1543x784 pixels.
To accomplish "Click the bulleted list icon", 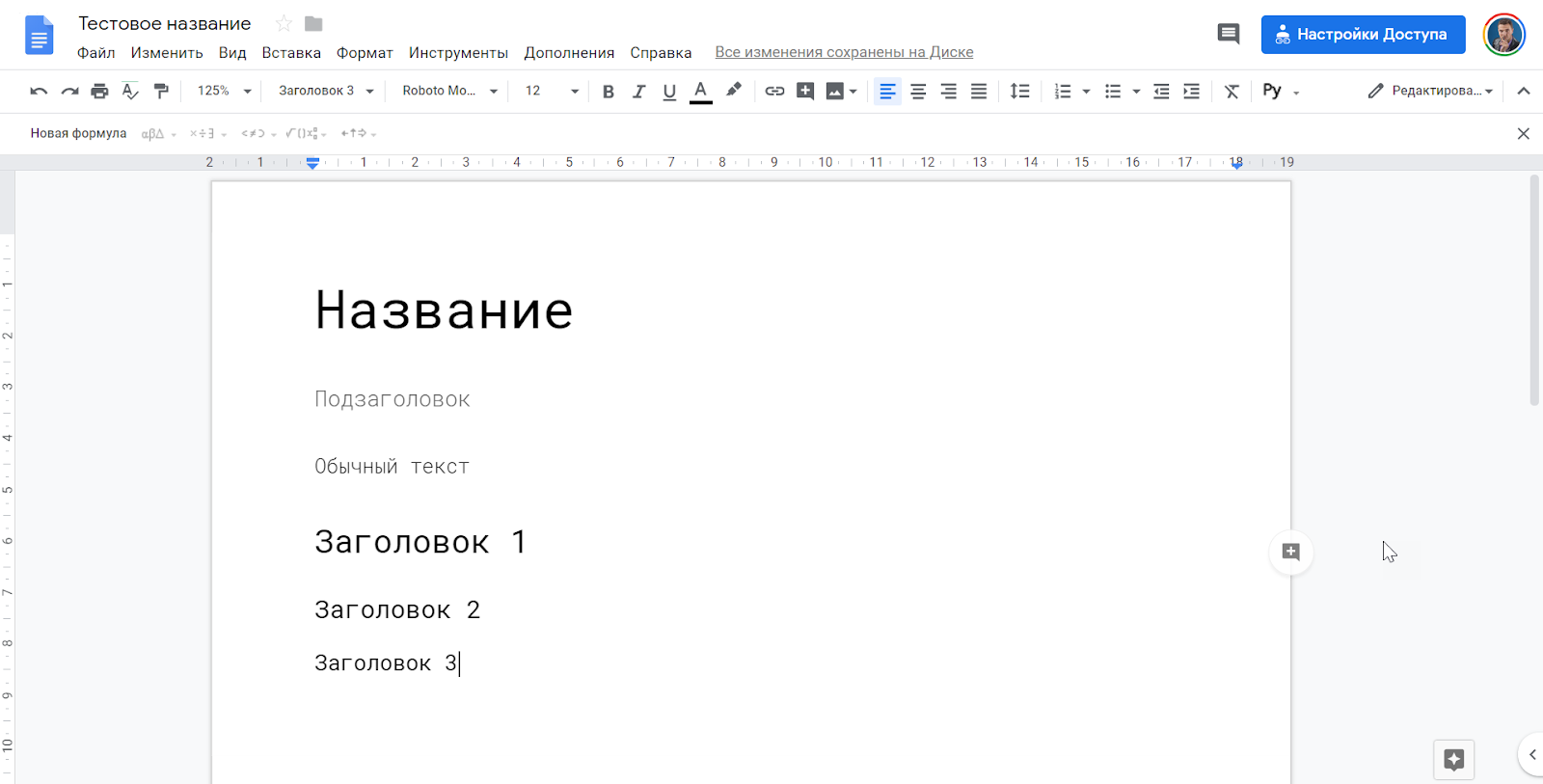I will coord(1113,91).
